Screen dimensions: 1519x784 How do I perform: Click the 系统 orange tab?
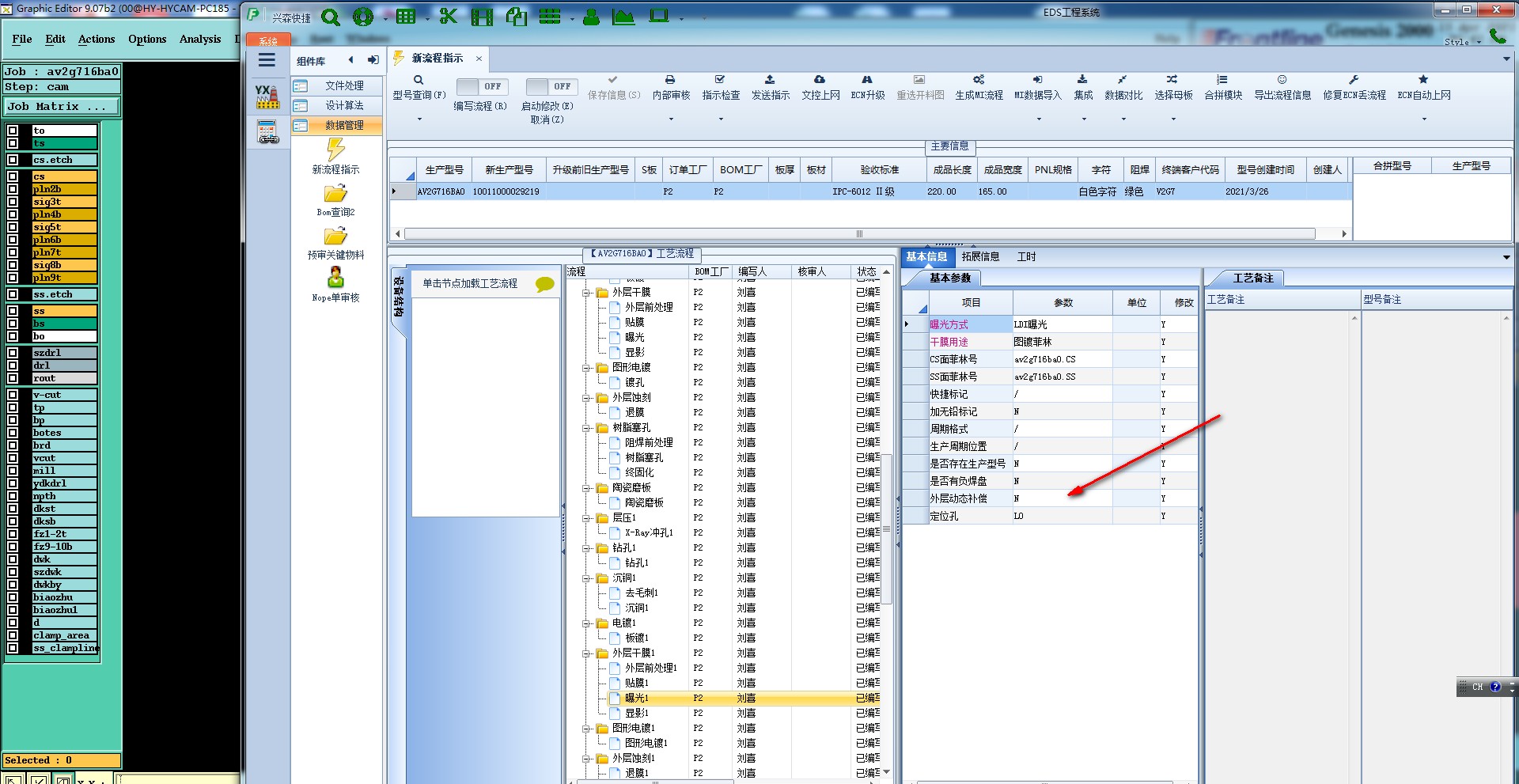click(268, 40)
